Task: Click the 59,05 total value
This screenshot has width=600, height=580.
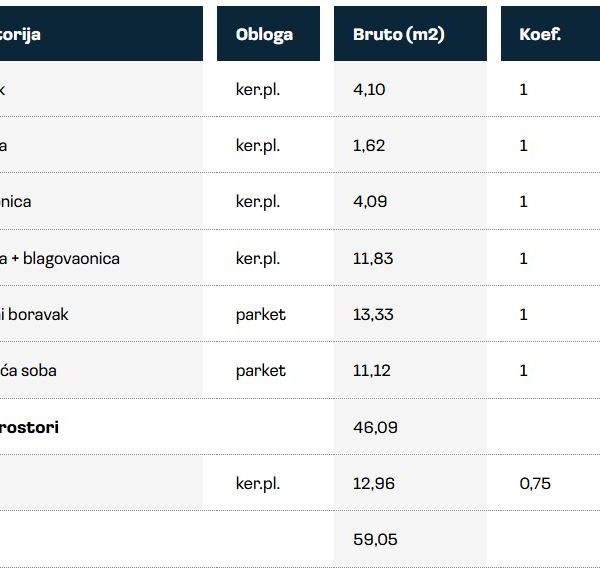Action: pyautogui.click(x=375, y=539)
